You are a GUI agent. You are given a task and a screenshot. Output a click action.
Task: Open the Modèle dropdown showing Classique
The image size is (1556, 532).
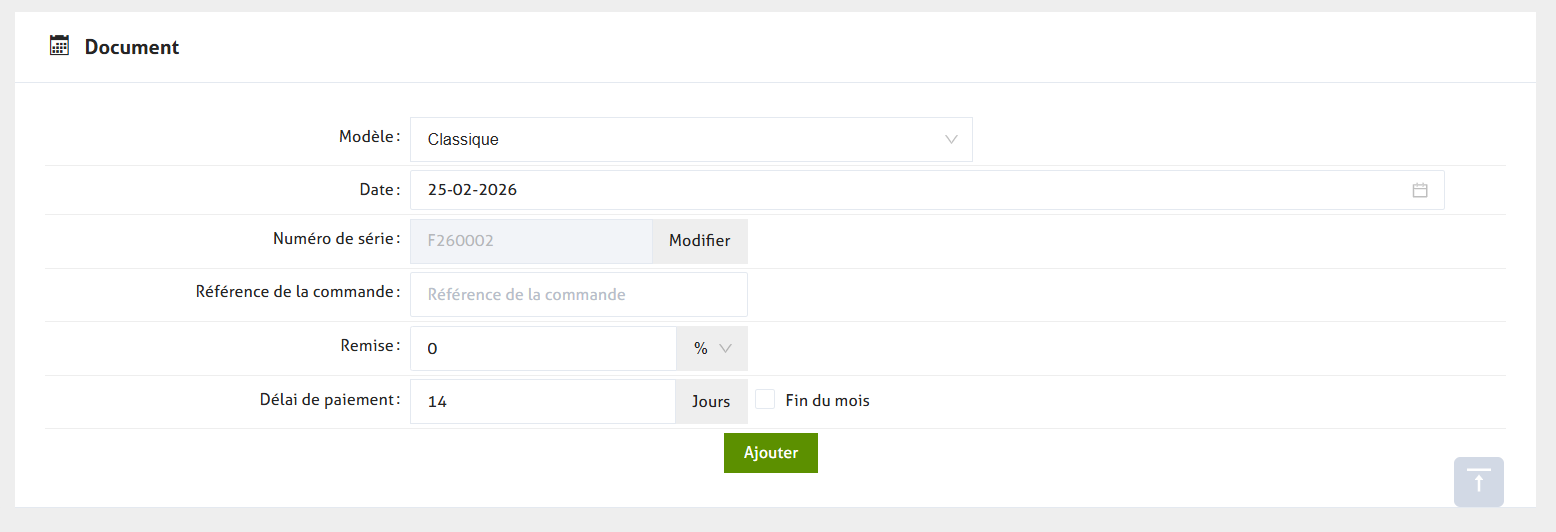pyautogui.click(x=690, y=139)
